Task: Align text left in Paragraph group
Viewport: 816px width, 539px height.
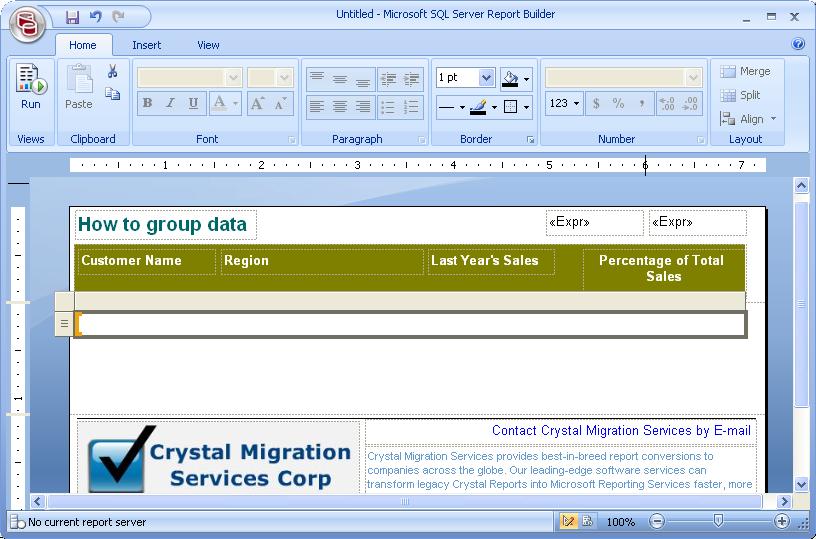Action: [317, 107]
